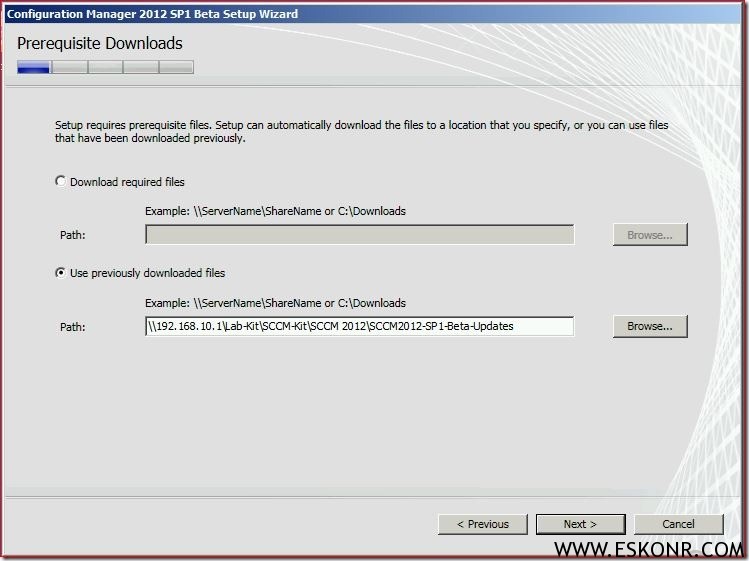Click the Path label beside the network share field
Image resolution: width=749 pixels, height=561 pixels.
tap(73, 327)
